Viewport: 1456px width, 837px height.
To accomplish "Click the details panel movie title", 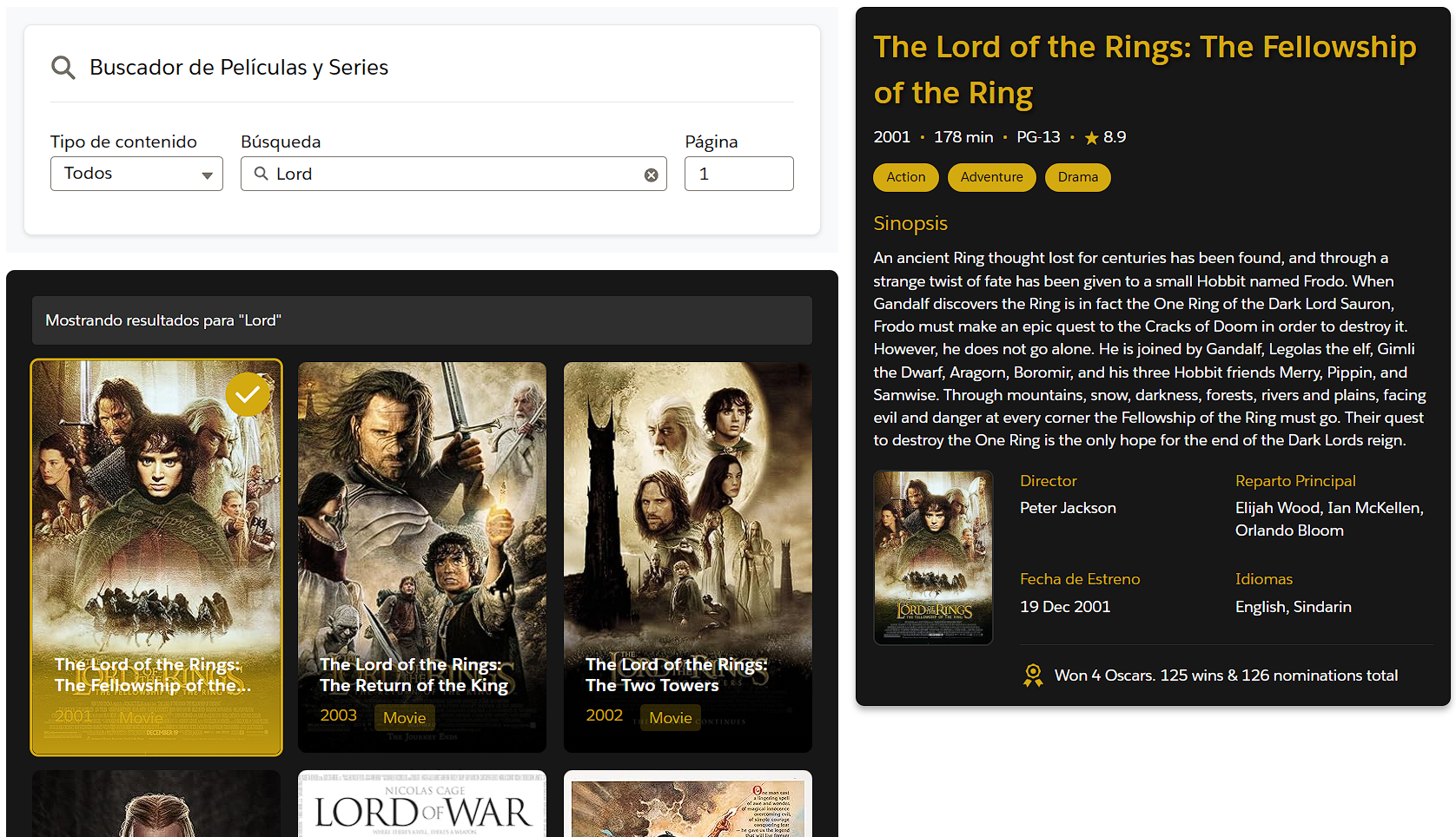I will coord(1144,69).
